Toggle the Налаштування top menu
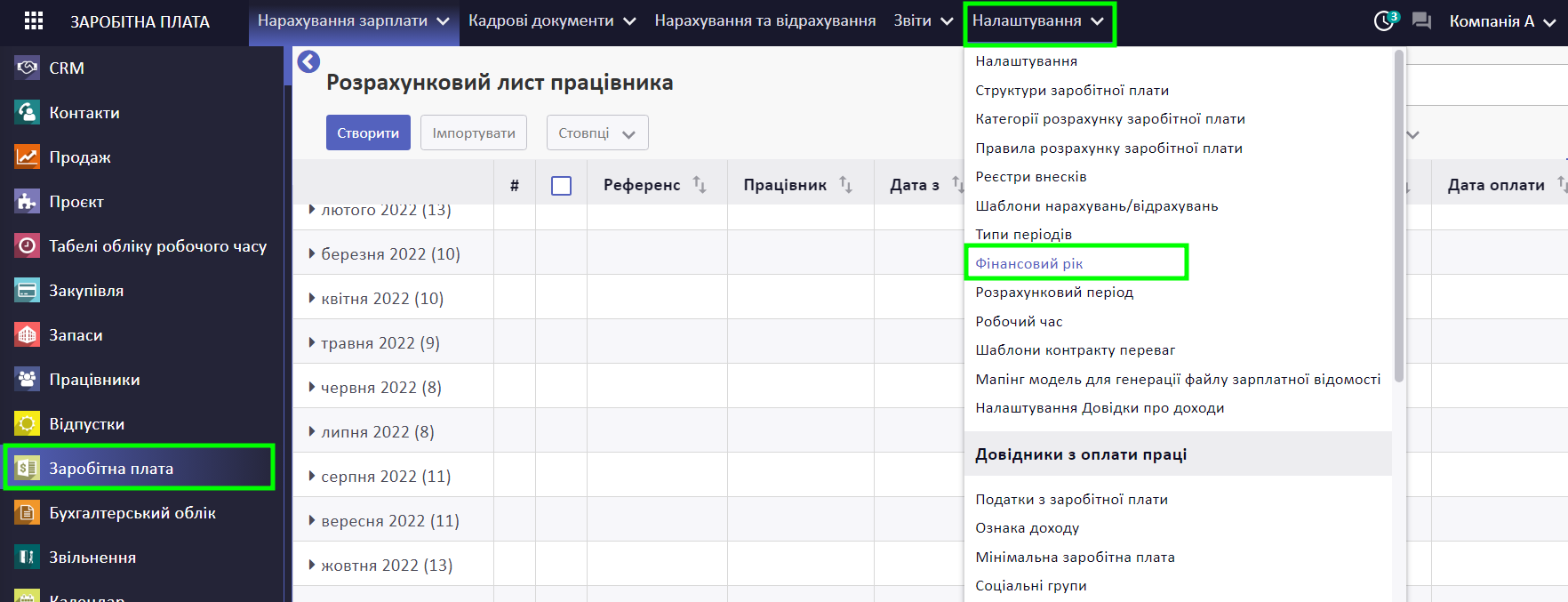Viewport: 1568px width, 602px height. [x=1038, y=21]
